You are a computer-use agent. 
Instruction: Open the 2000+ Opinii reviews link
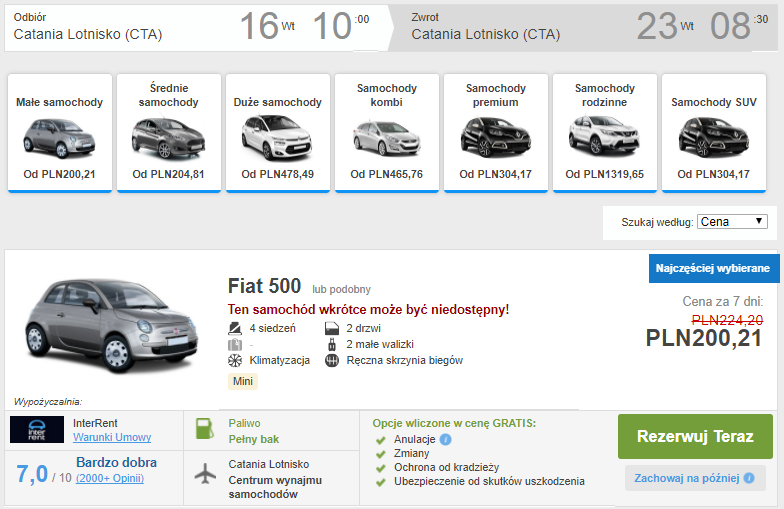pos(109,480)
